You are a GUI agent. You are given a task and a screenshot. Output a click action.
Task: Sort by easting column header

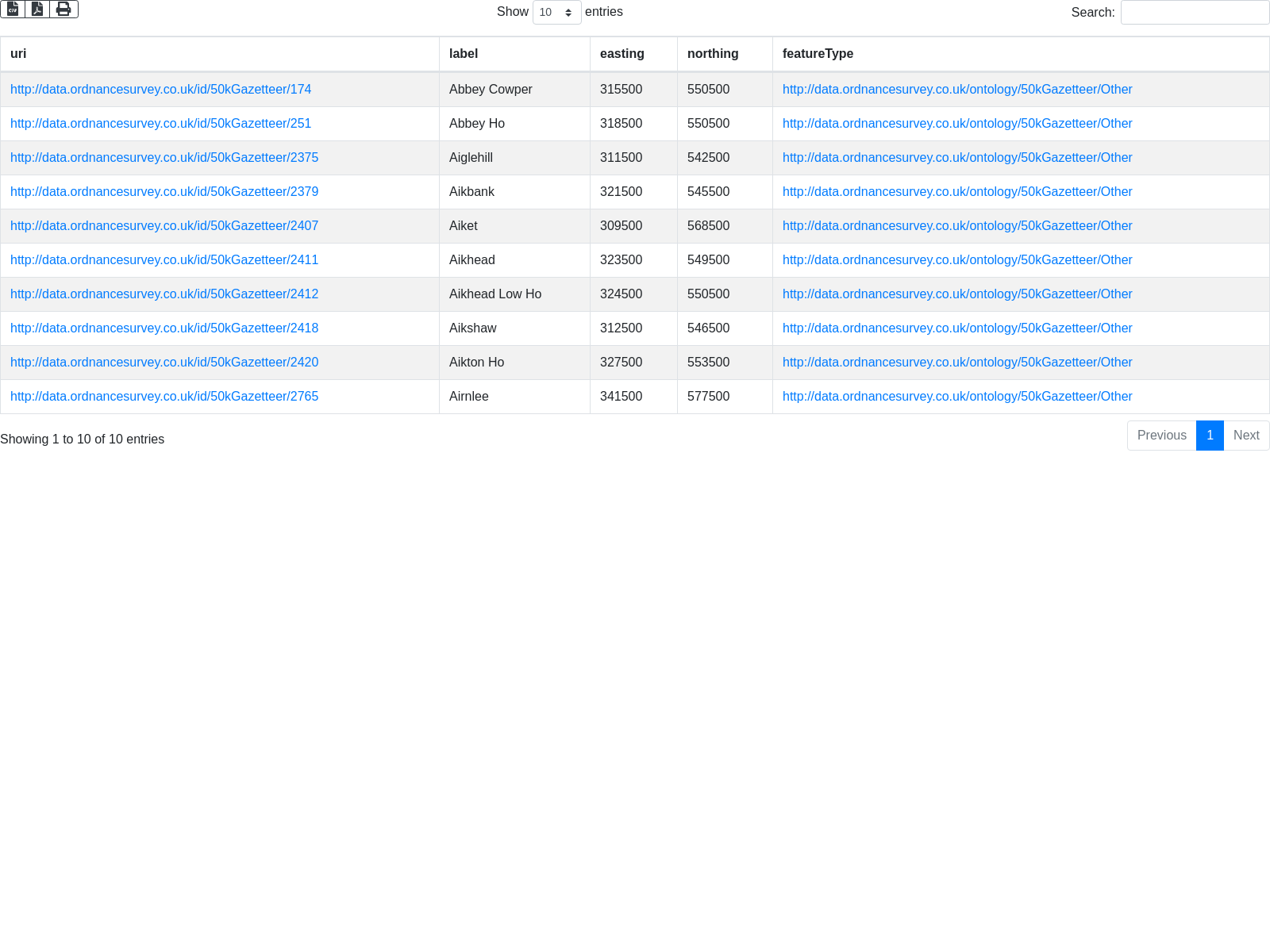click(x=622, y=54)
